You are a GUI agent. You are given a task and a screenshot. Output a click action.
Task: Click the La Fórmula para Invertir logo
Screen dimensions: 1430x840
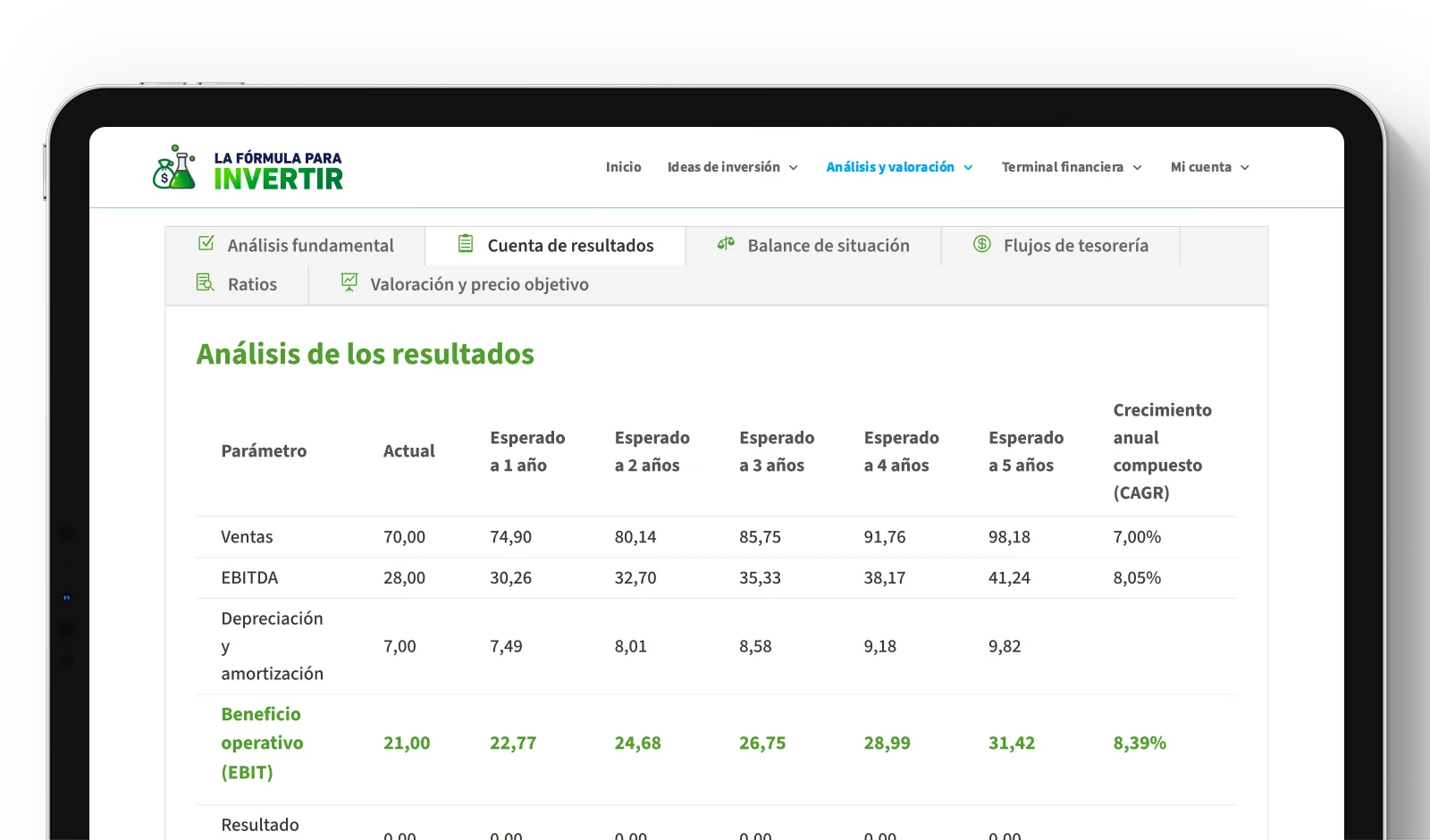click(248, 168)
